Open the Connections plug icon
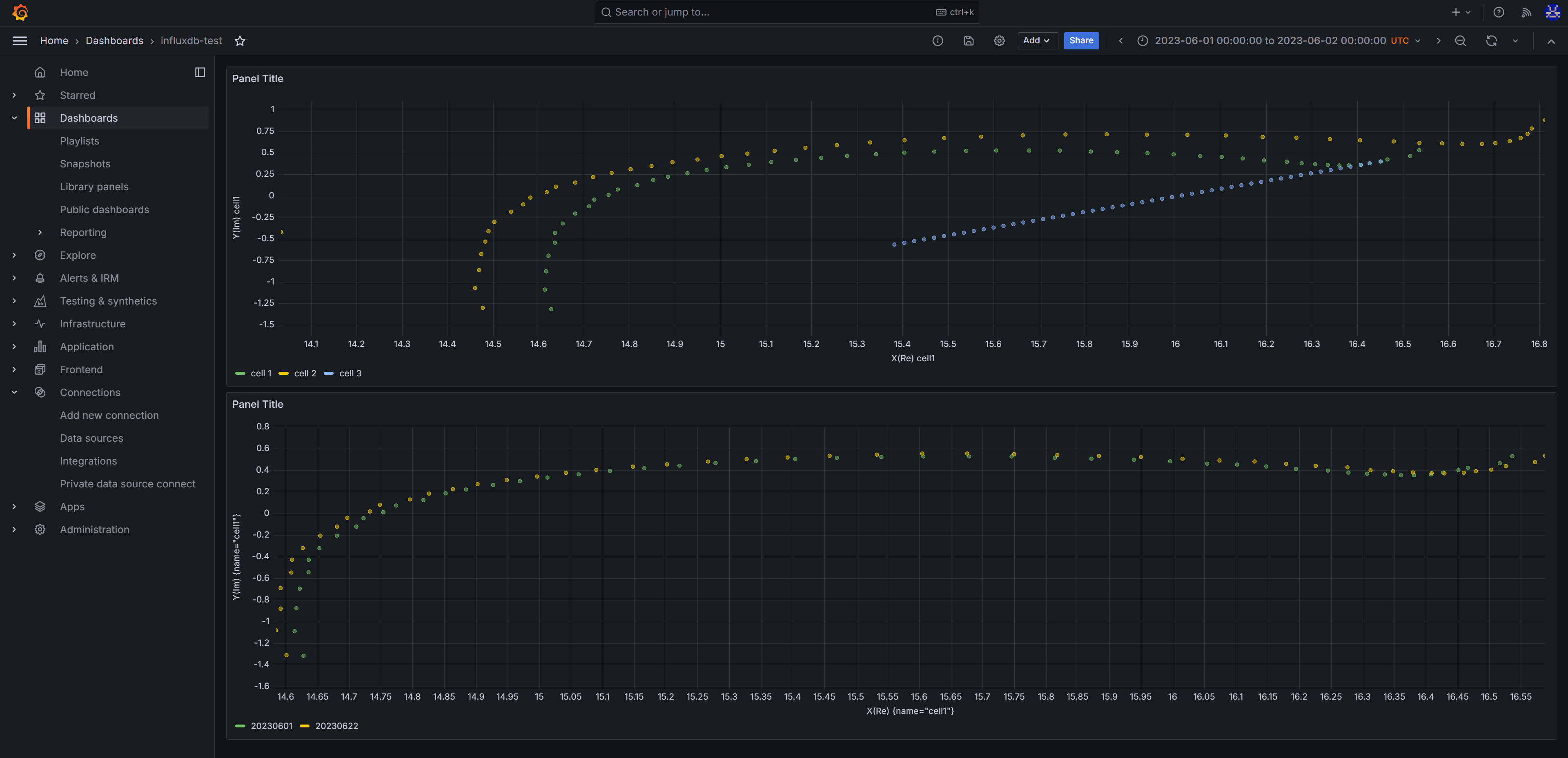This screenshot has height=758, width=1568. 40,392
